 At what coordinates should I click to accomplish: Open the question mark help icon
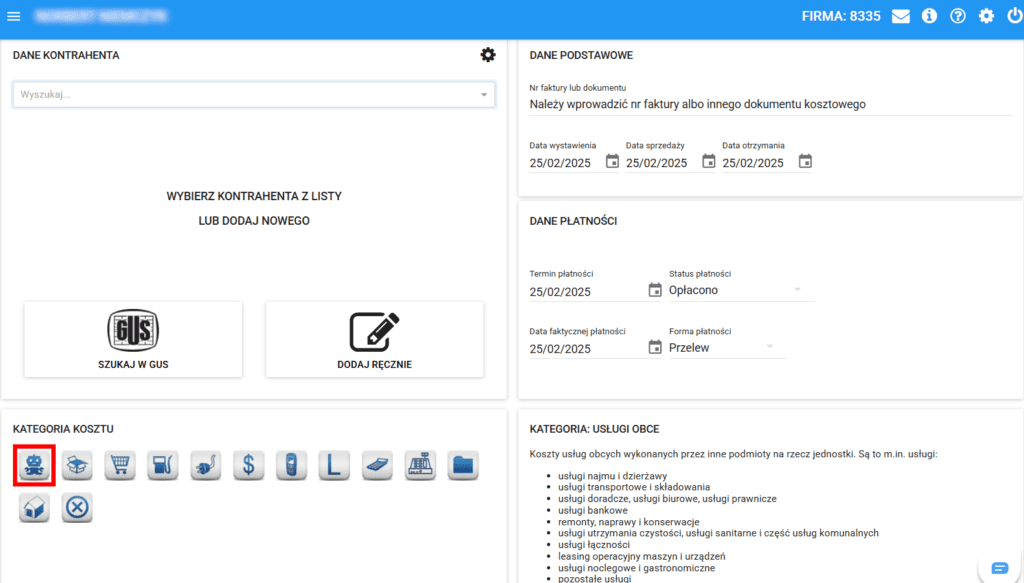958,16
